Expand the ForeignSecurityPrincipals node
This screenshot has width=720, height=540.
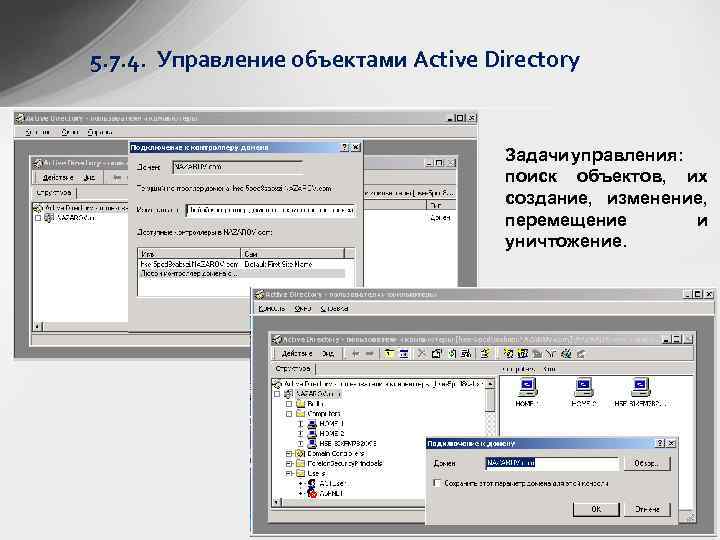pyautogui.click(x=289, y=463)
